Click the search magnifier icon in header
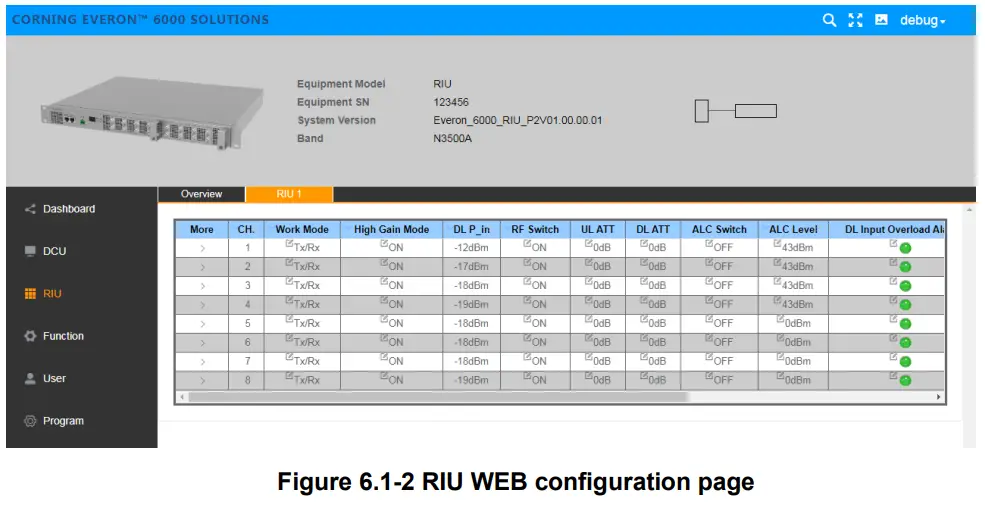Image resolution: width=985 pixels, height=506 pixels. coord(829,20)
